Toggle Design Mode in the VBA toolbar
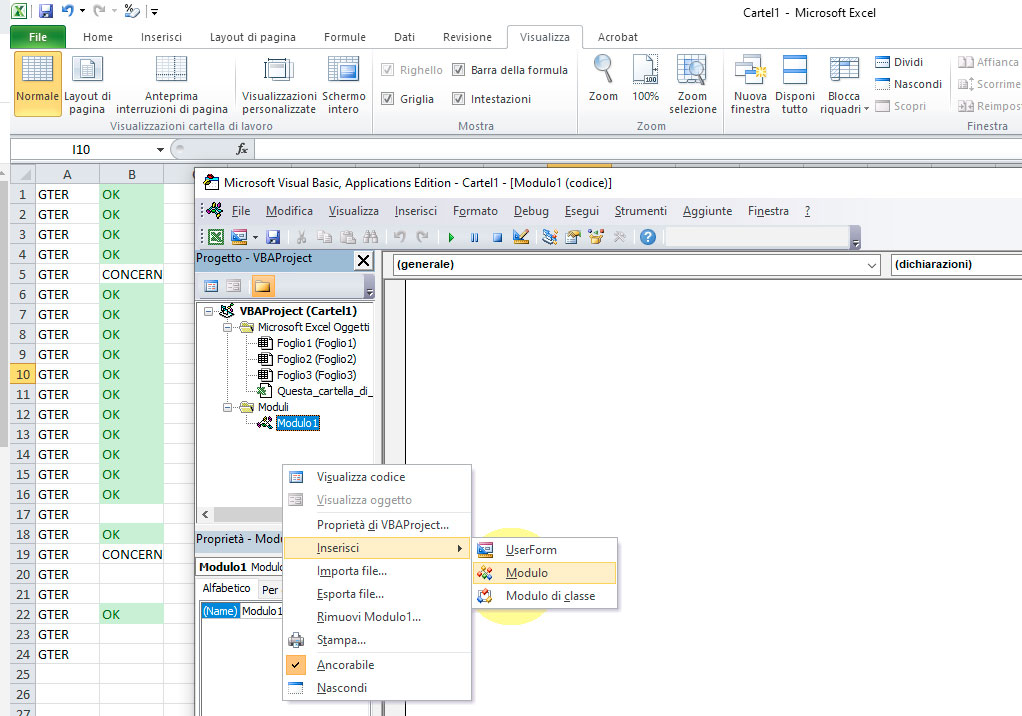The height and width of the screenshot is (716, 1022). click(x=521, y=237)
